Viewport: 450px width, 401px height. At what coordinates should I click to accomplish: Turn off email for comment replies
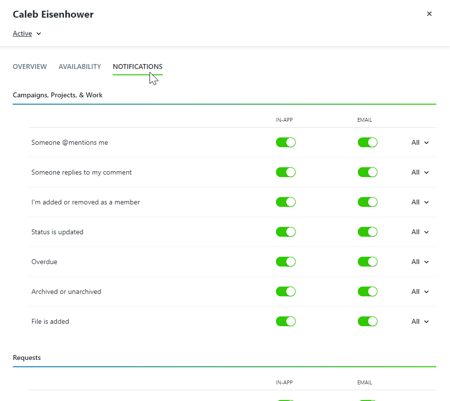click(367, 172)
